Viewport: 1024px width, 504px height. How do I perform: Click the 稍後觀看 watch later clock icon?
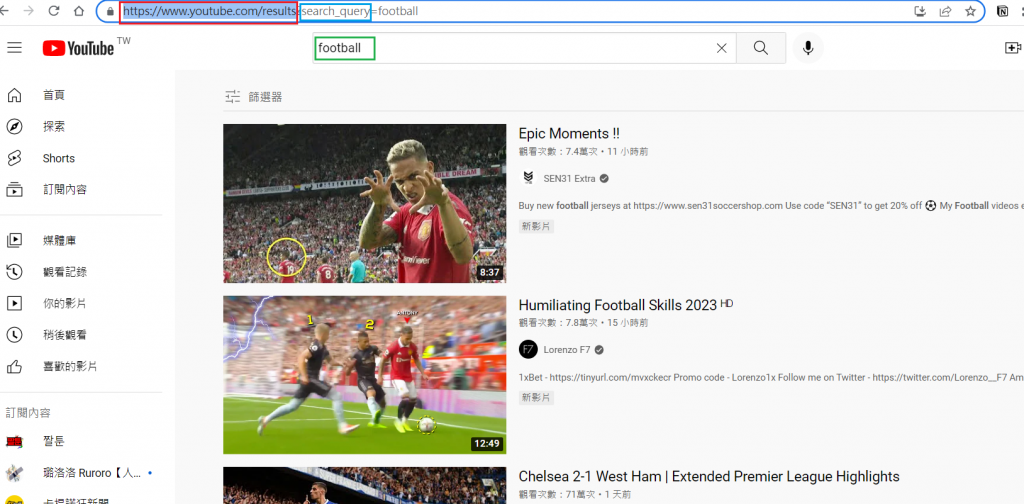[14, 335]
